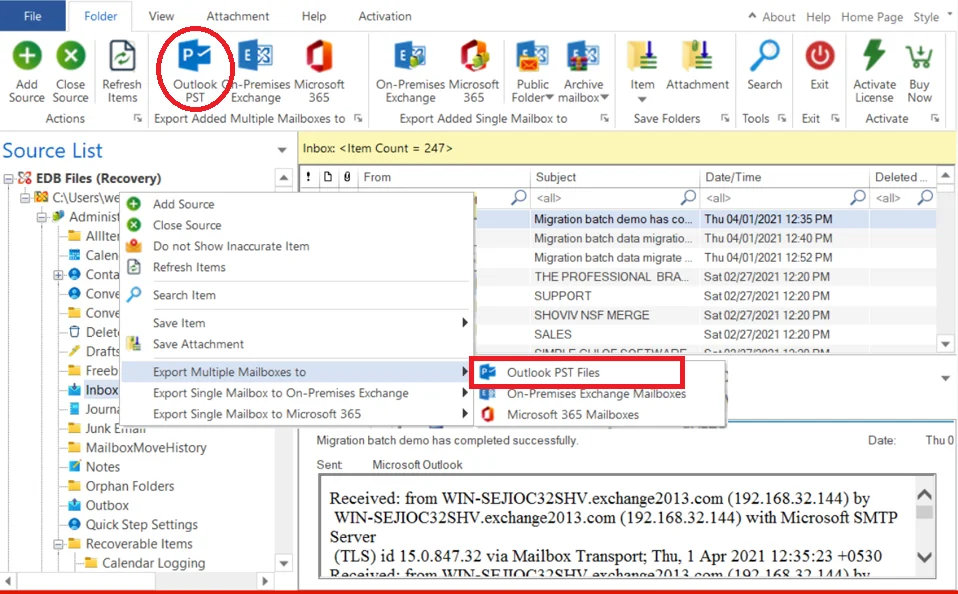Click the Help link in top-right corner

818,16
